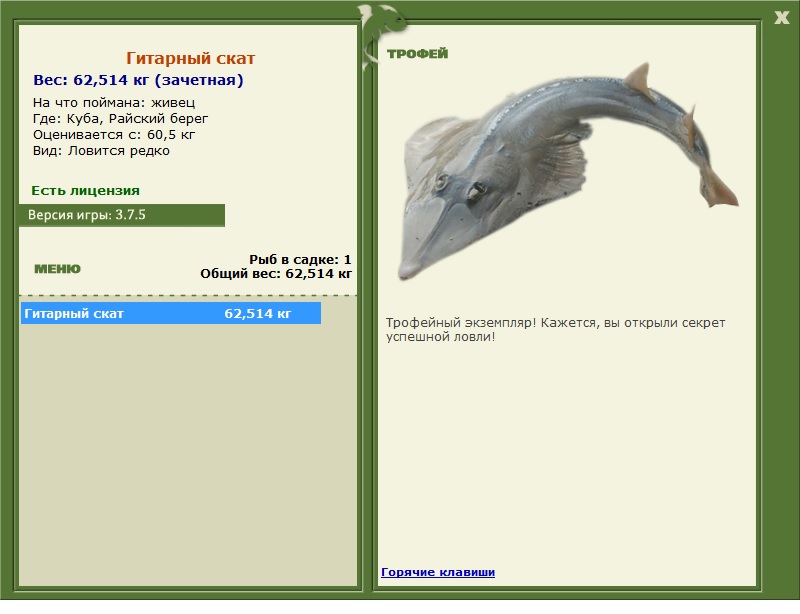Click the guitar ray fish picture
This screenshot has width=800, height=614.
[x=567, y=171]
